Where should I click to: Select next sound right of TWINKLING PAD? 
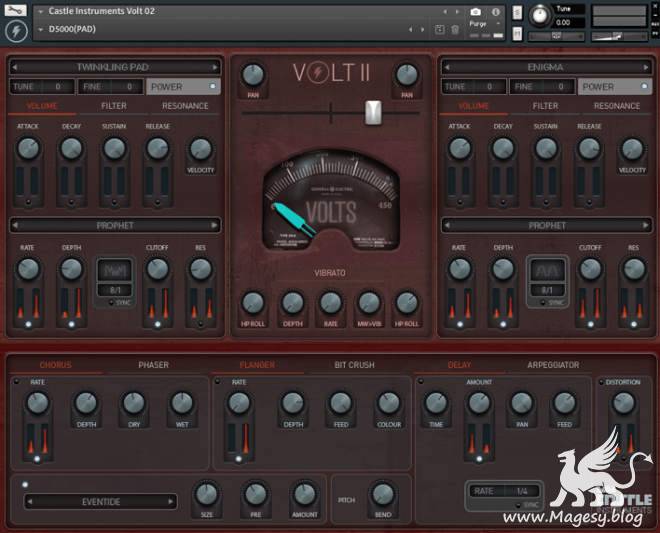coord(215,67)
